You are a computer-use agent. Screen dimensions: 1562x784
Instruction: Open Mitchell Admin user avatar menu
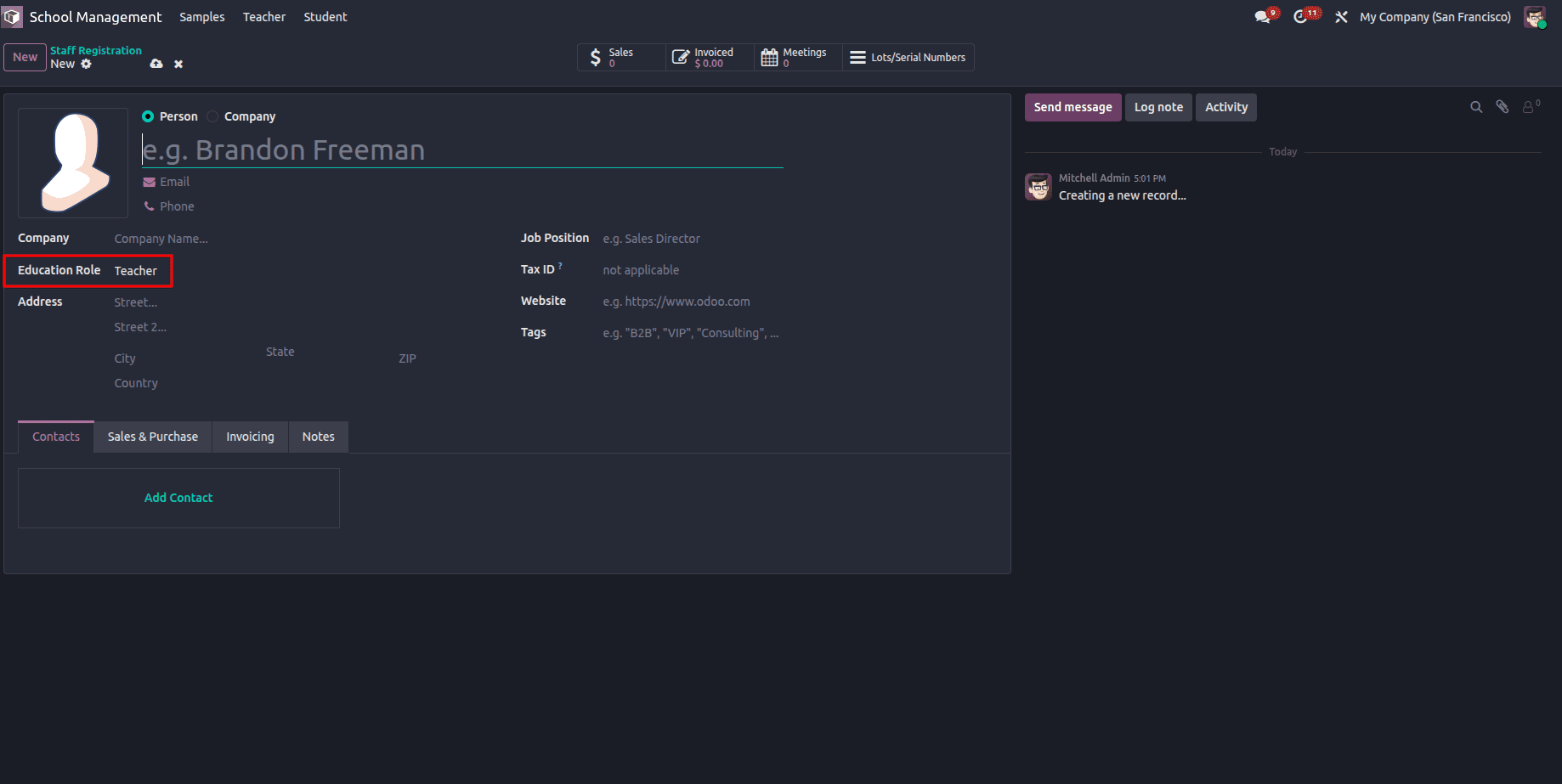point(1535,17)
